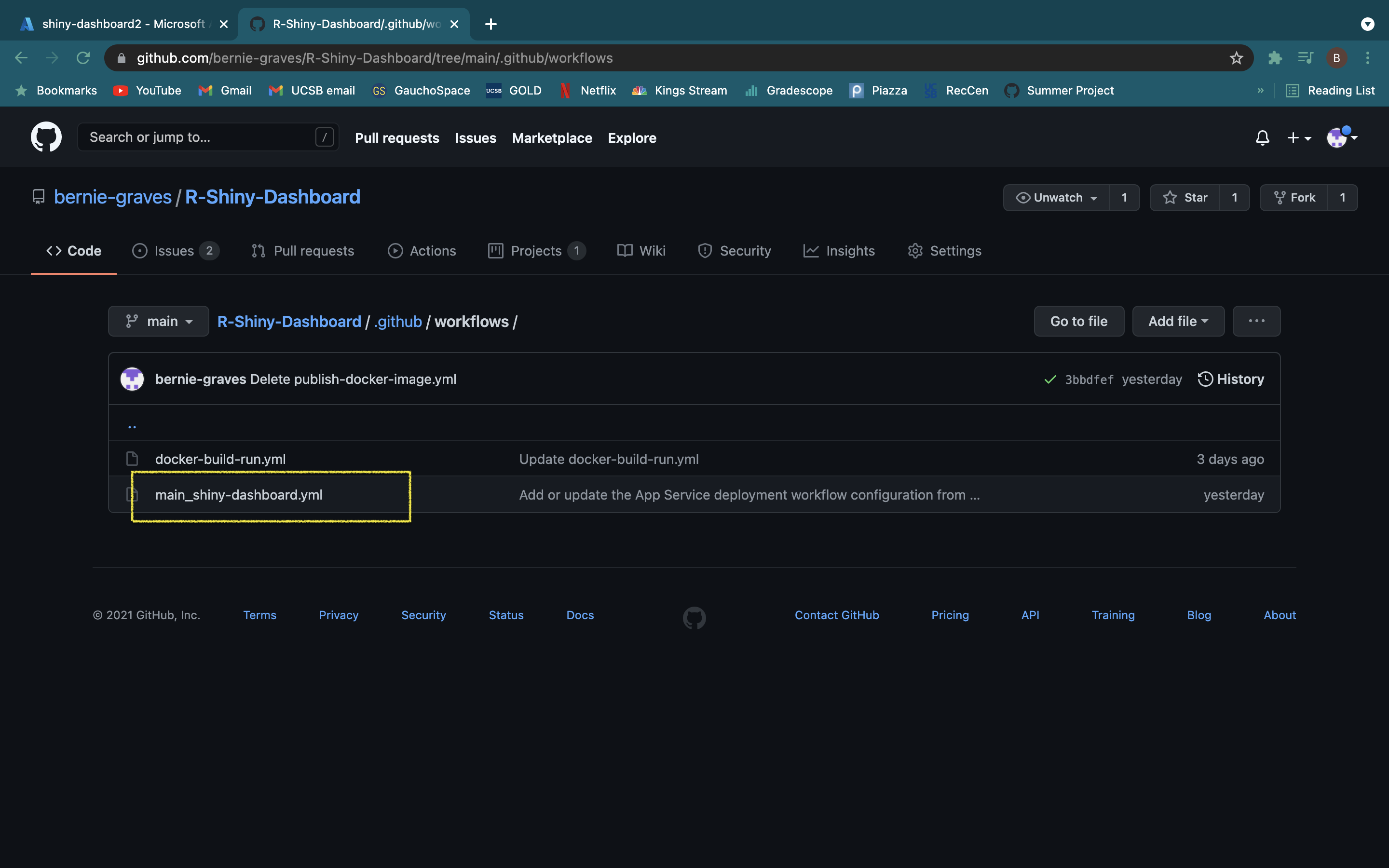Screen dimensions: 1389x868
Task: Expand the Add file dropdown
Action: [x=1178, y=321]
